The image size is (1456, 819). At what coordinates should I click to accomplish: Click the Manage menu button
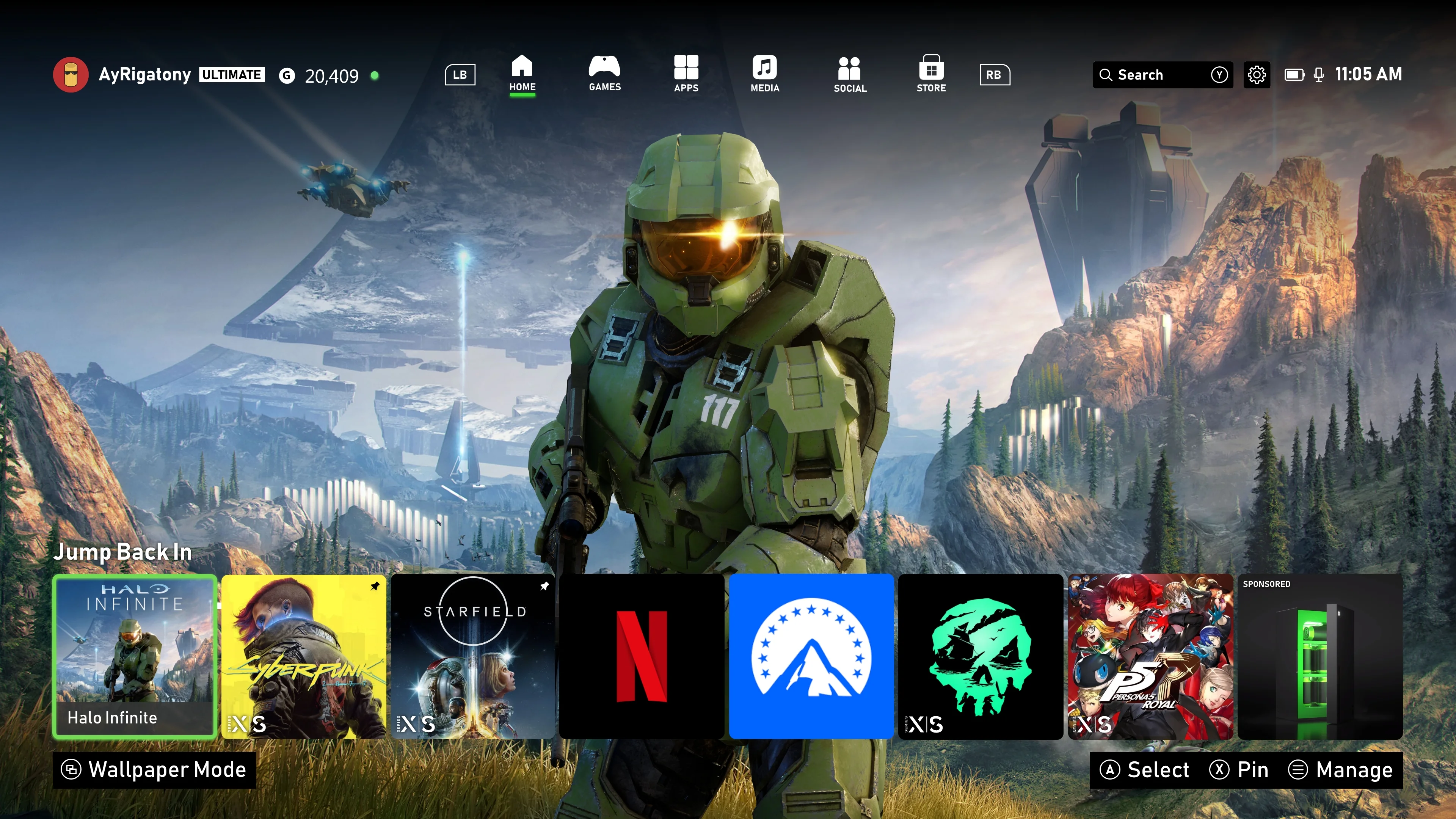pos(1341,770)
